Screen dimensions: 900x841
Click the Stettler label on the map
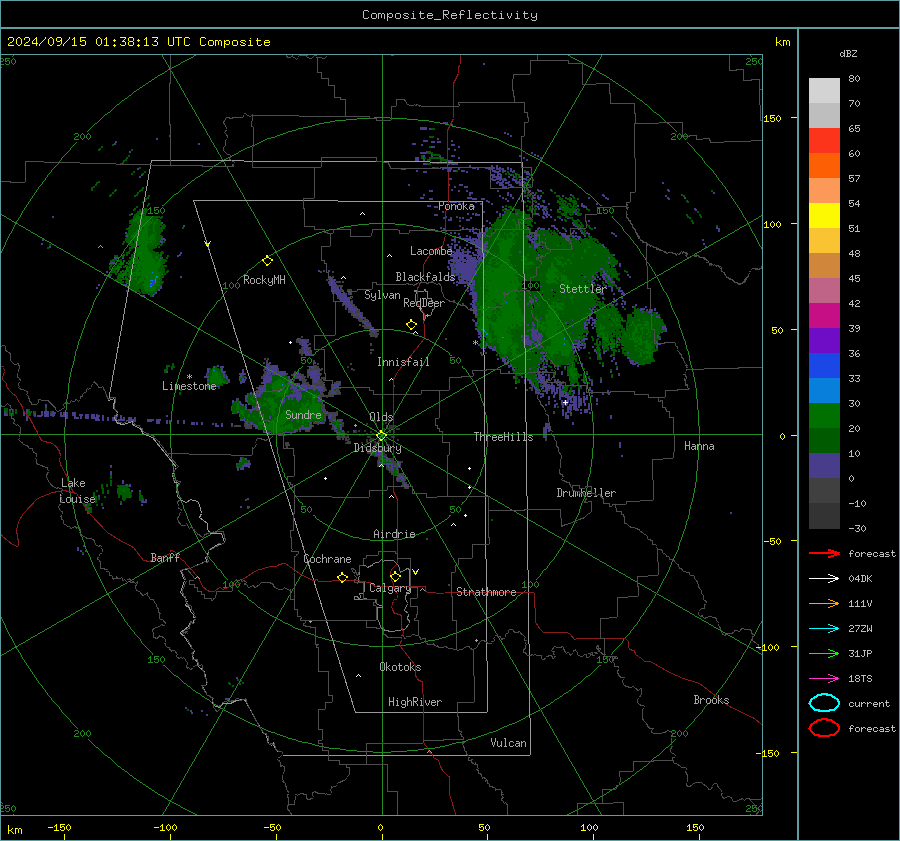click(583, 289)
